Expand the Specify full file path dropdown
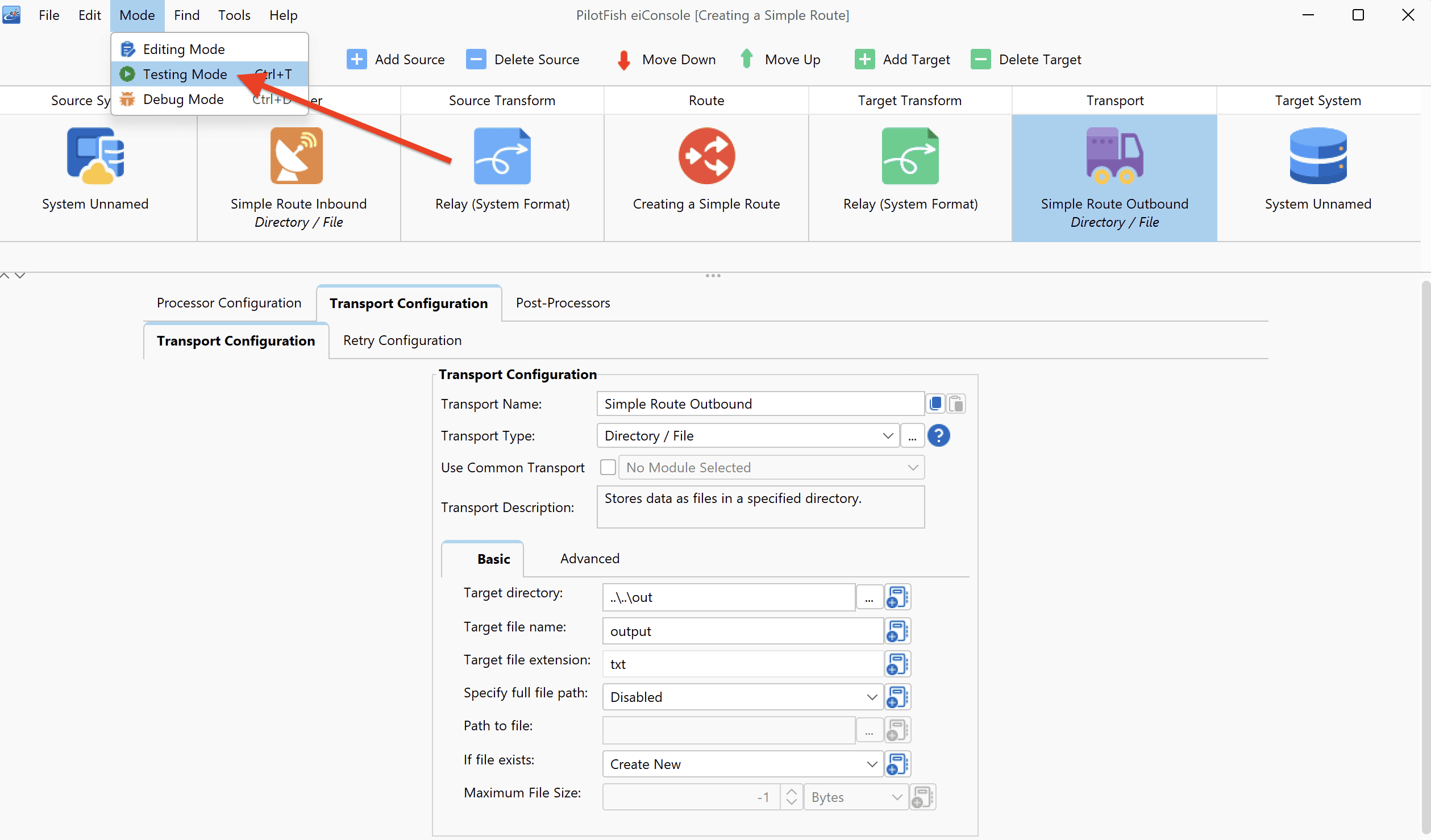The width and height of the screenshot is (1431, 840). point(742,697)
